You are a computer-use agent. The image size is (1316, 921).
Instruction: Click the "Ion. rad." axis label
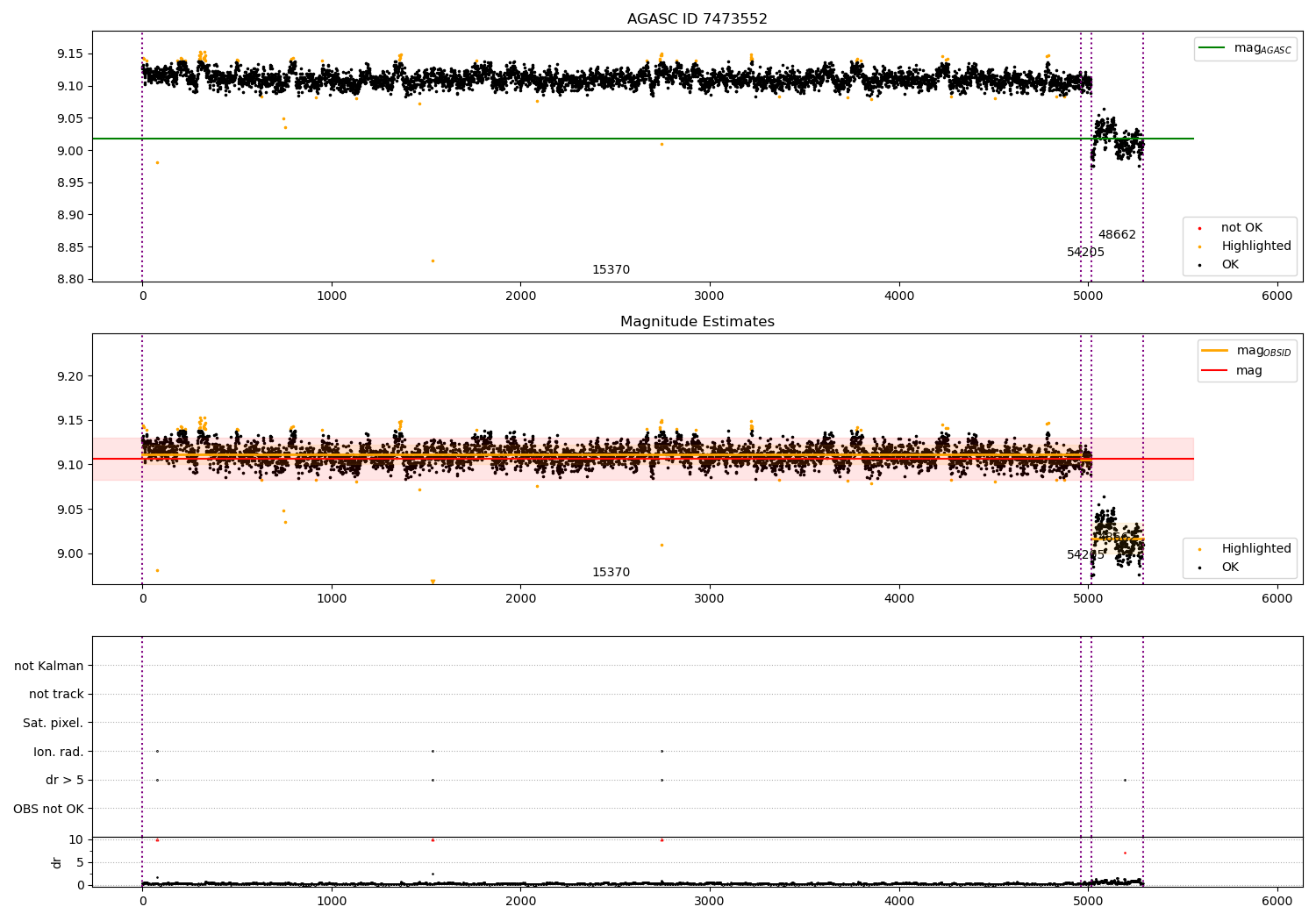(59, 752)
